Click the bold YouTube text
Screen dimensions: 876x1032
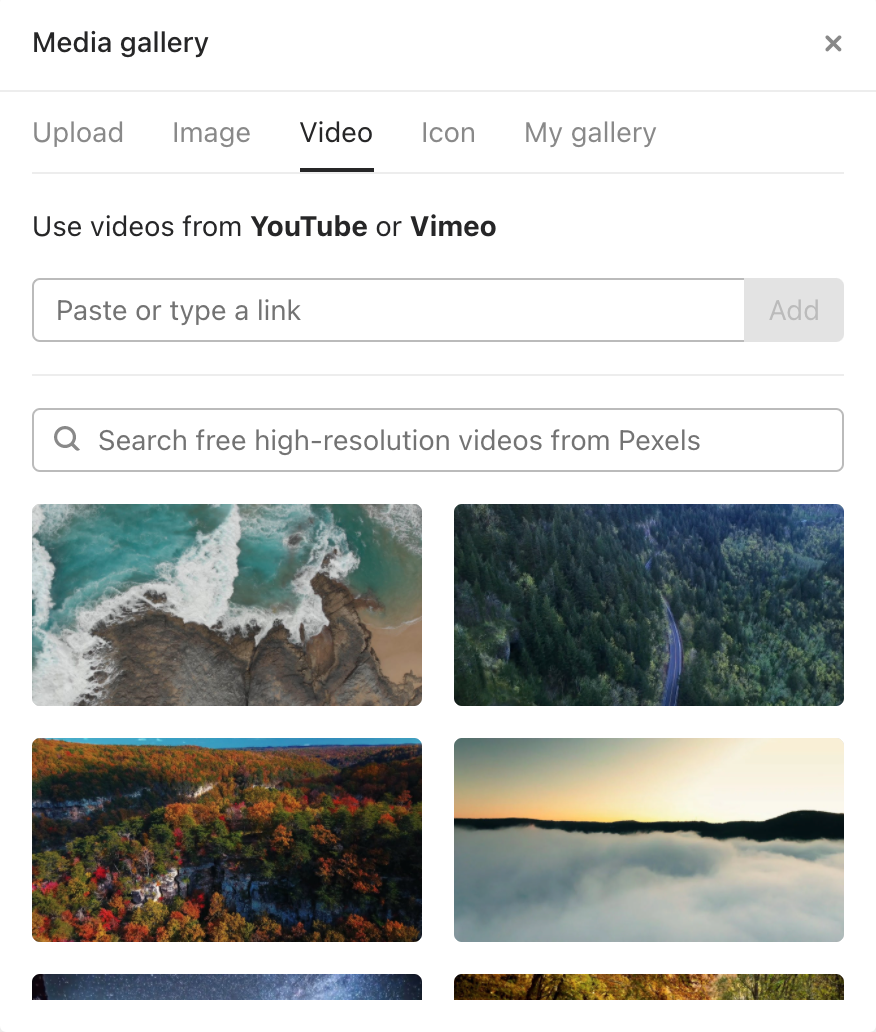click(309, 227)
